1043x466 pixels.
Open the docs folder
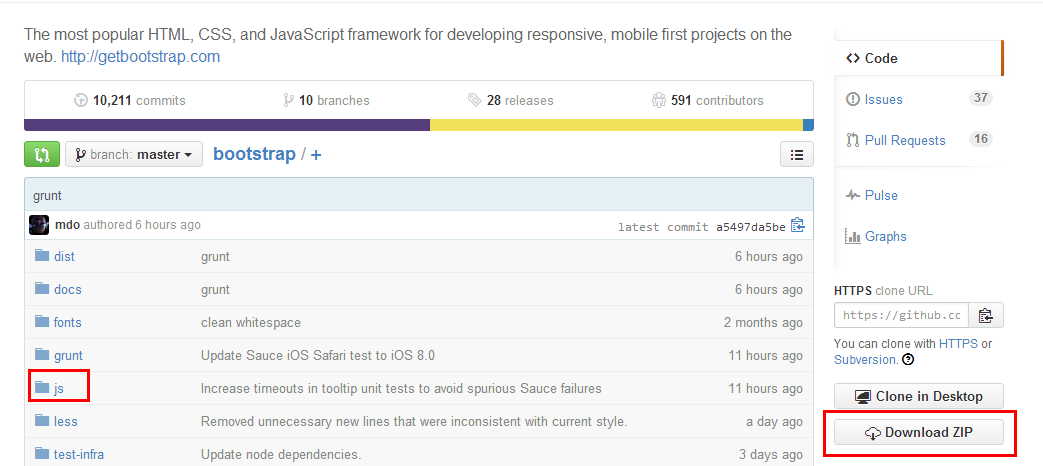67,290
